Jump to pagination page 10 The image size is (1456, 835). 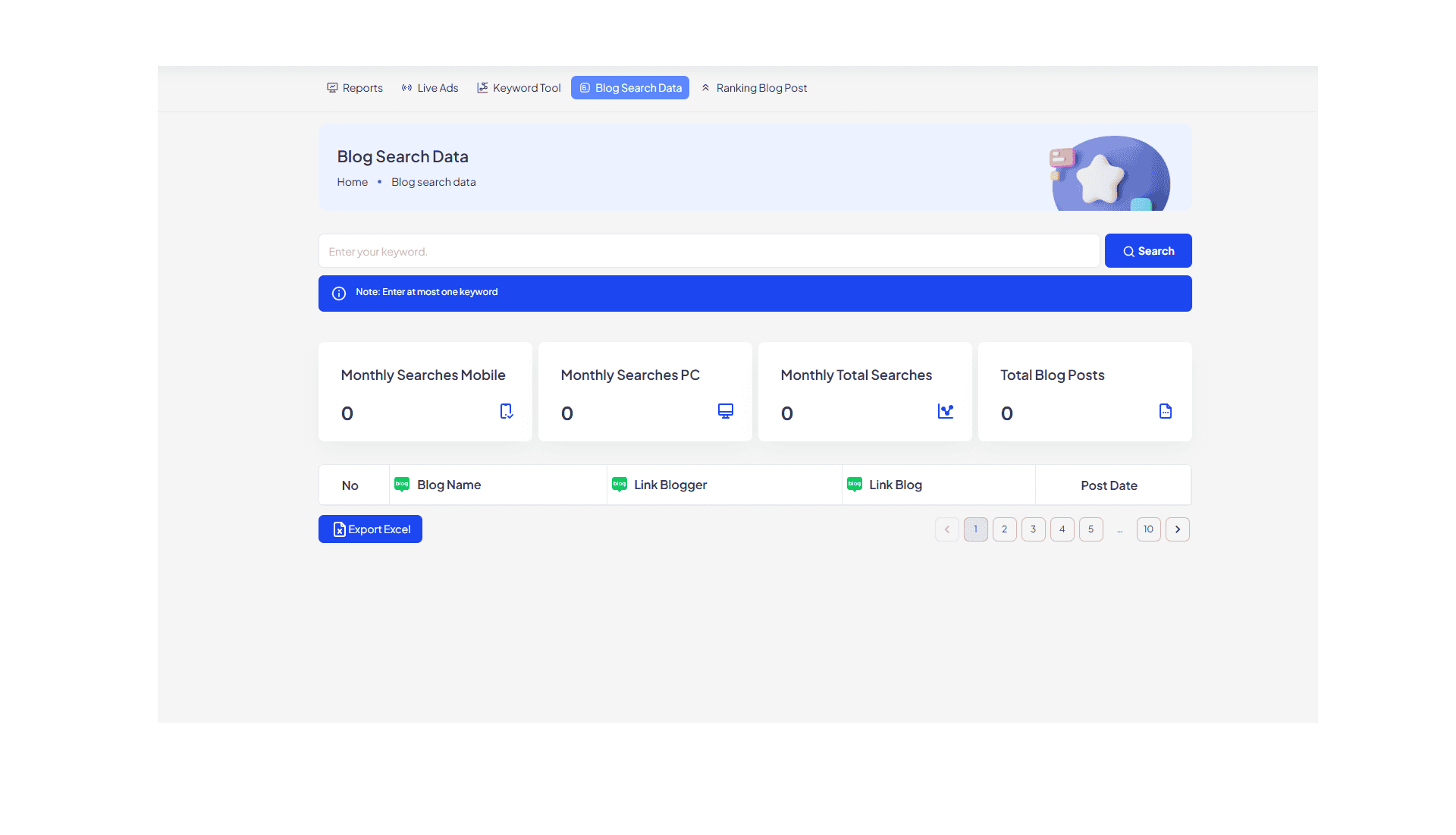point(1149,529)
